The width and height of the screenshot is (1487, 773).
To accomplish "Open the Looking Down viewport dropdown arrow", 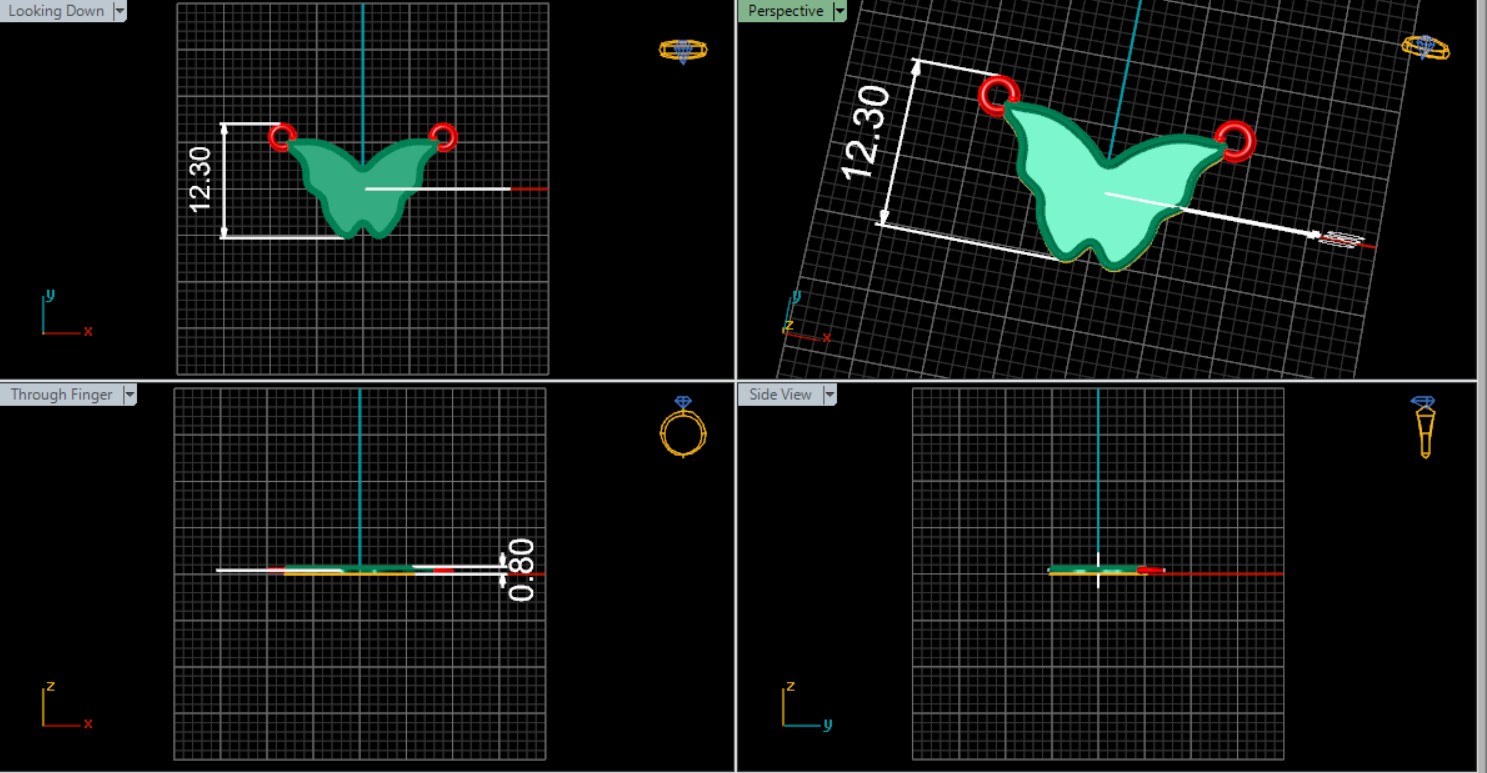I will click(x=120, y=11).
